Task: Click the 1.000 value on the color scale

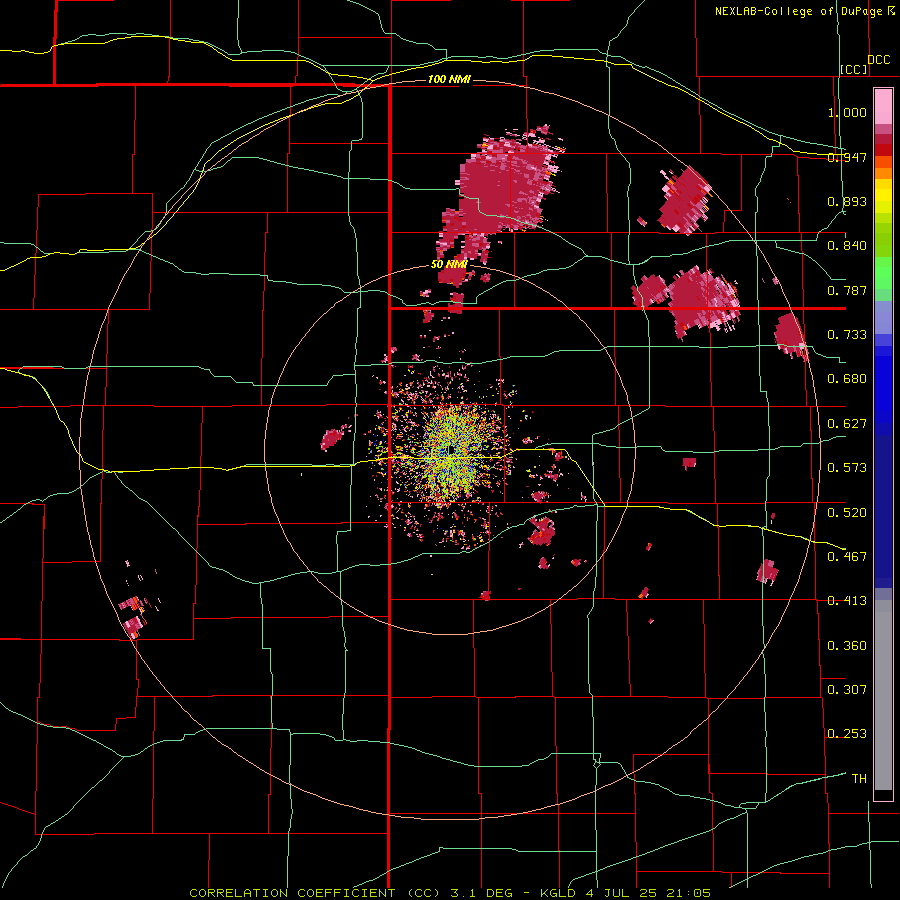Action: click(x=847, y=112)
